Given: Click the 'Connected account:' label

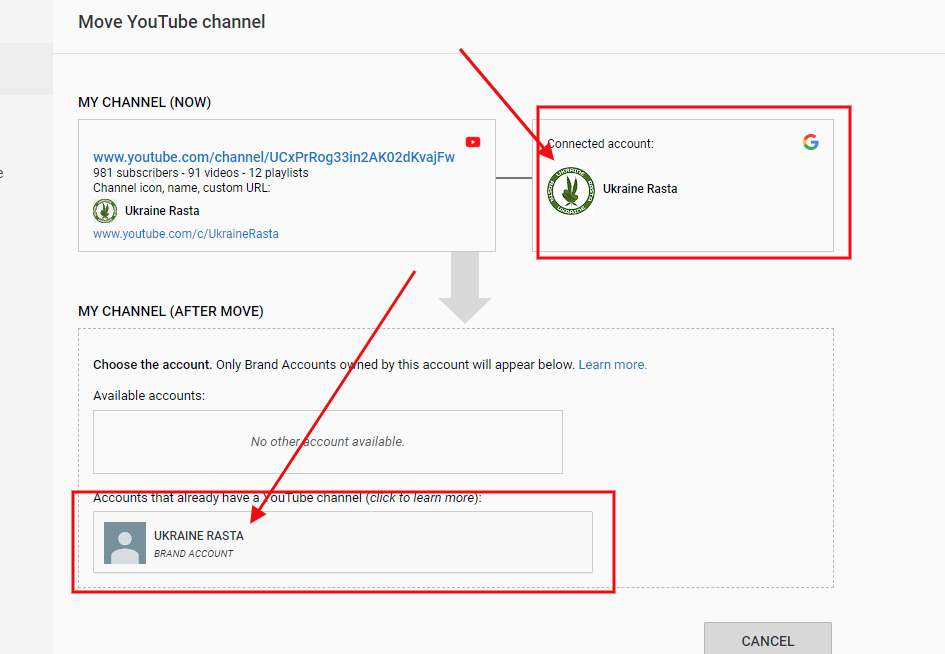Looking at the screenshot, I should point(600,144).
